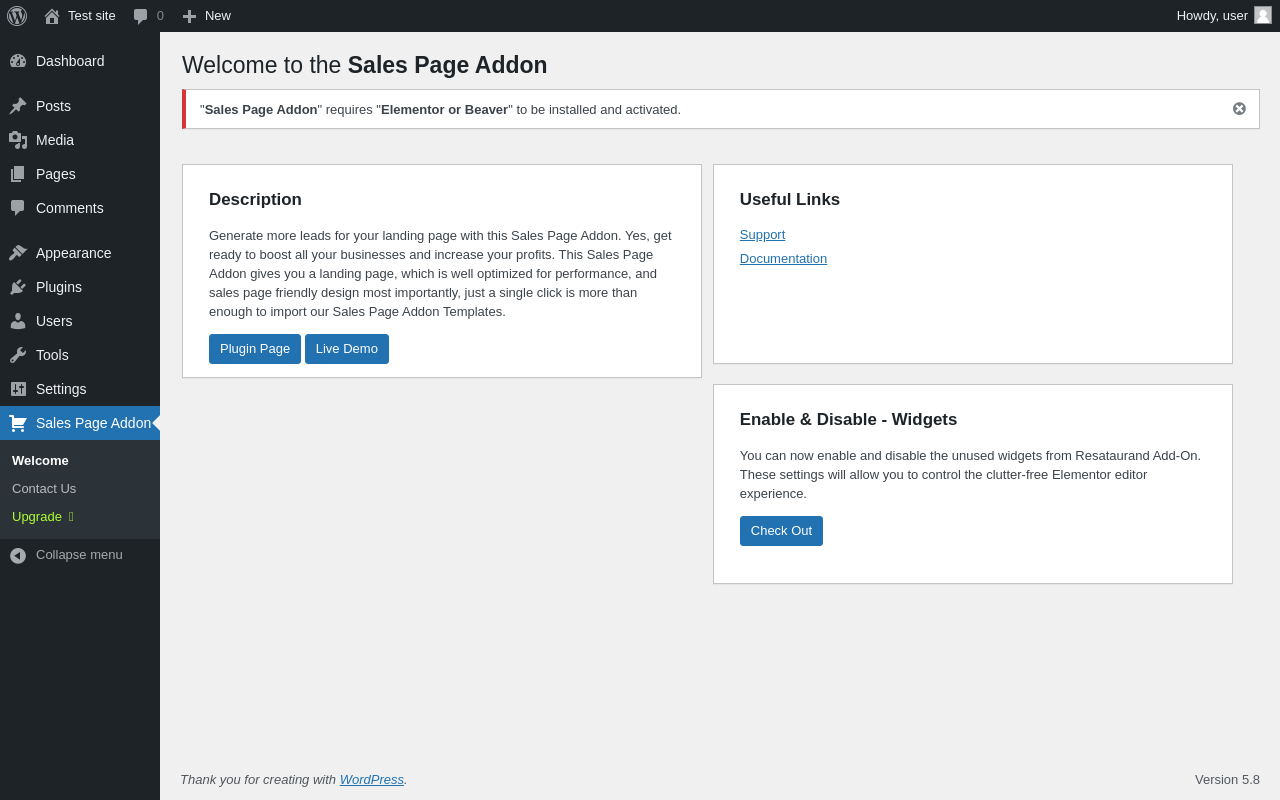This screenshot has height=800, width=1280.
Task: Click the Version 5.8 footer text
Action: coord(1227,780)
